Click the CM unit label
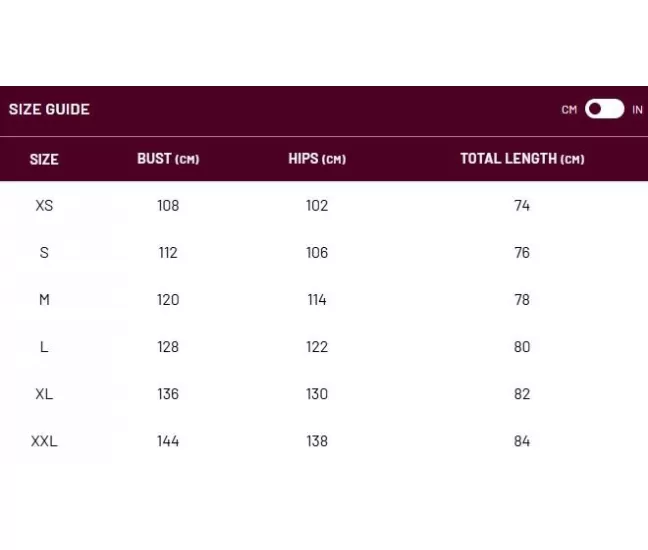The image size is (648, 550). pyautogui.click(x=569, y=110)
